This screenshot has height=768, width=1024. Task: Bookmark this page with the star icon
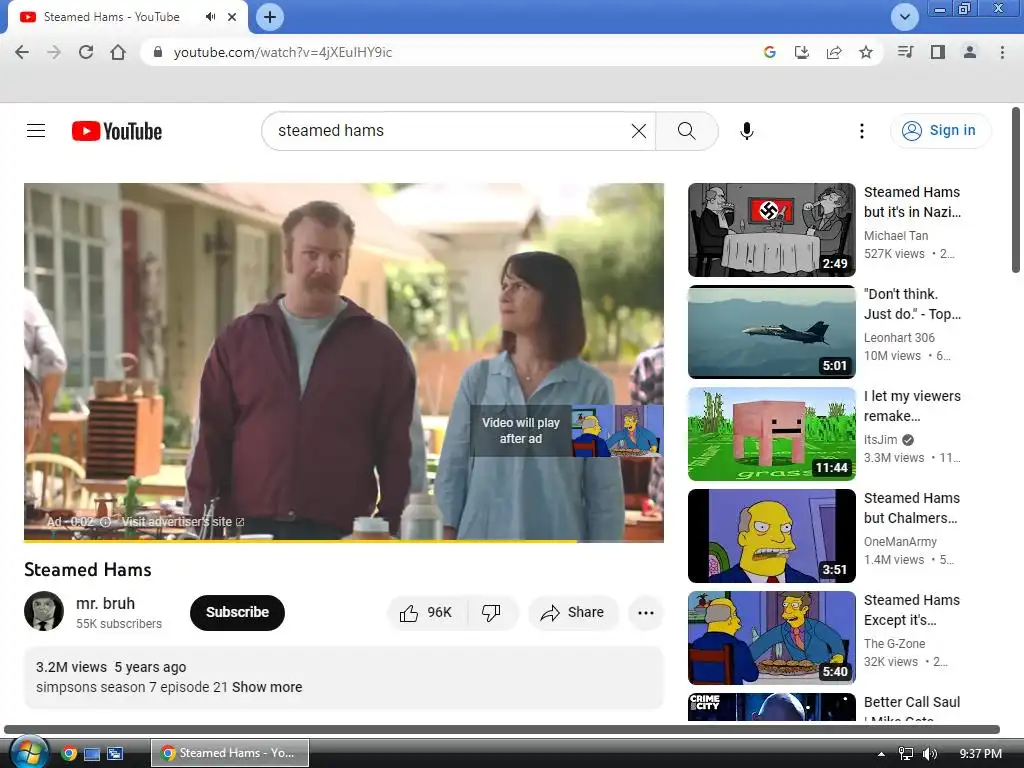pos(866,52)
